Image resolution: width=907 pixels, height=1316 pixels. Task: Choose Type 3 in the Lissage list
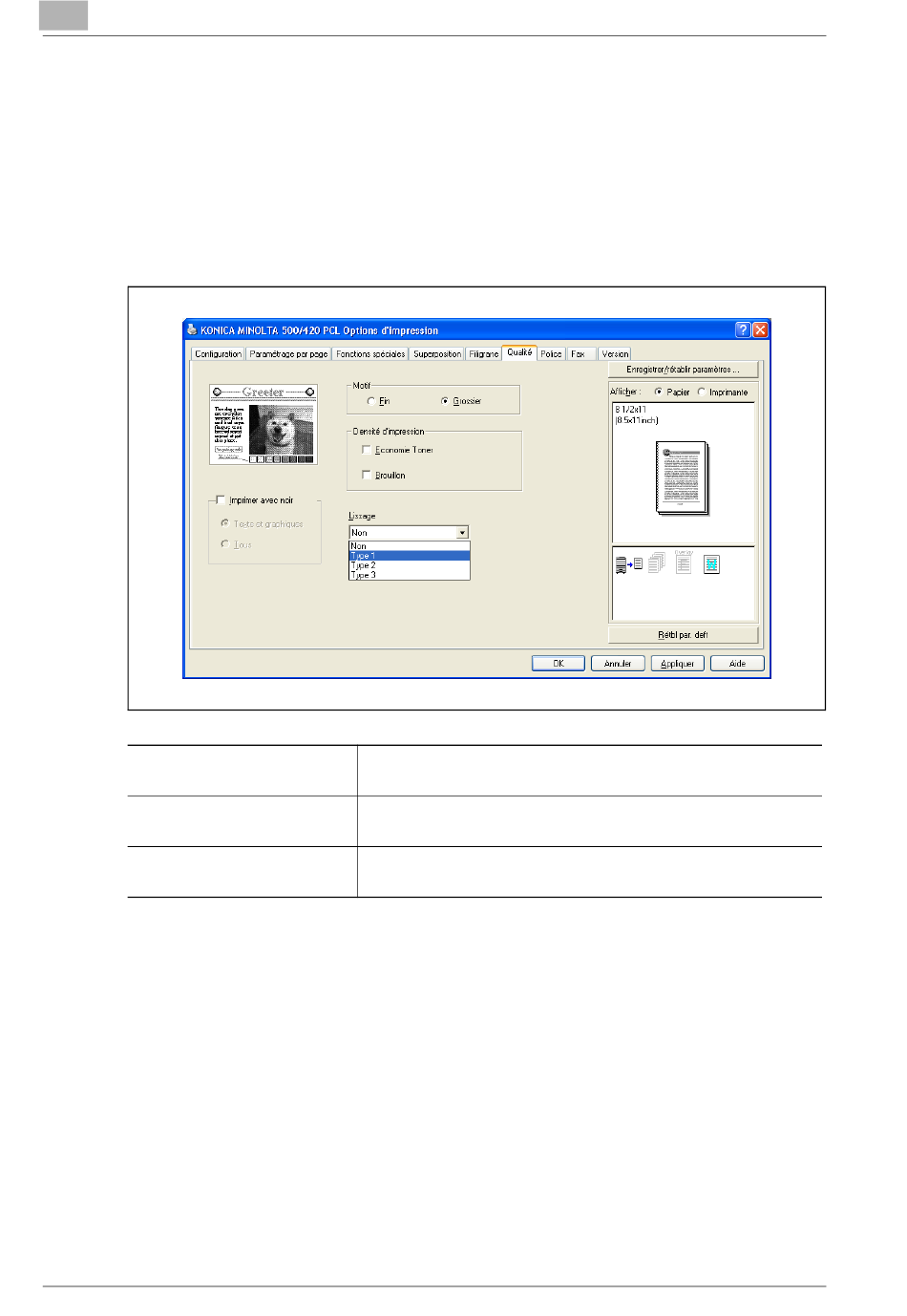pyautogui.click(x=410, y=575)
